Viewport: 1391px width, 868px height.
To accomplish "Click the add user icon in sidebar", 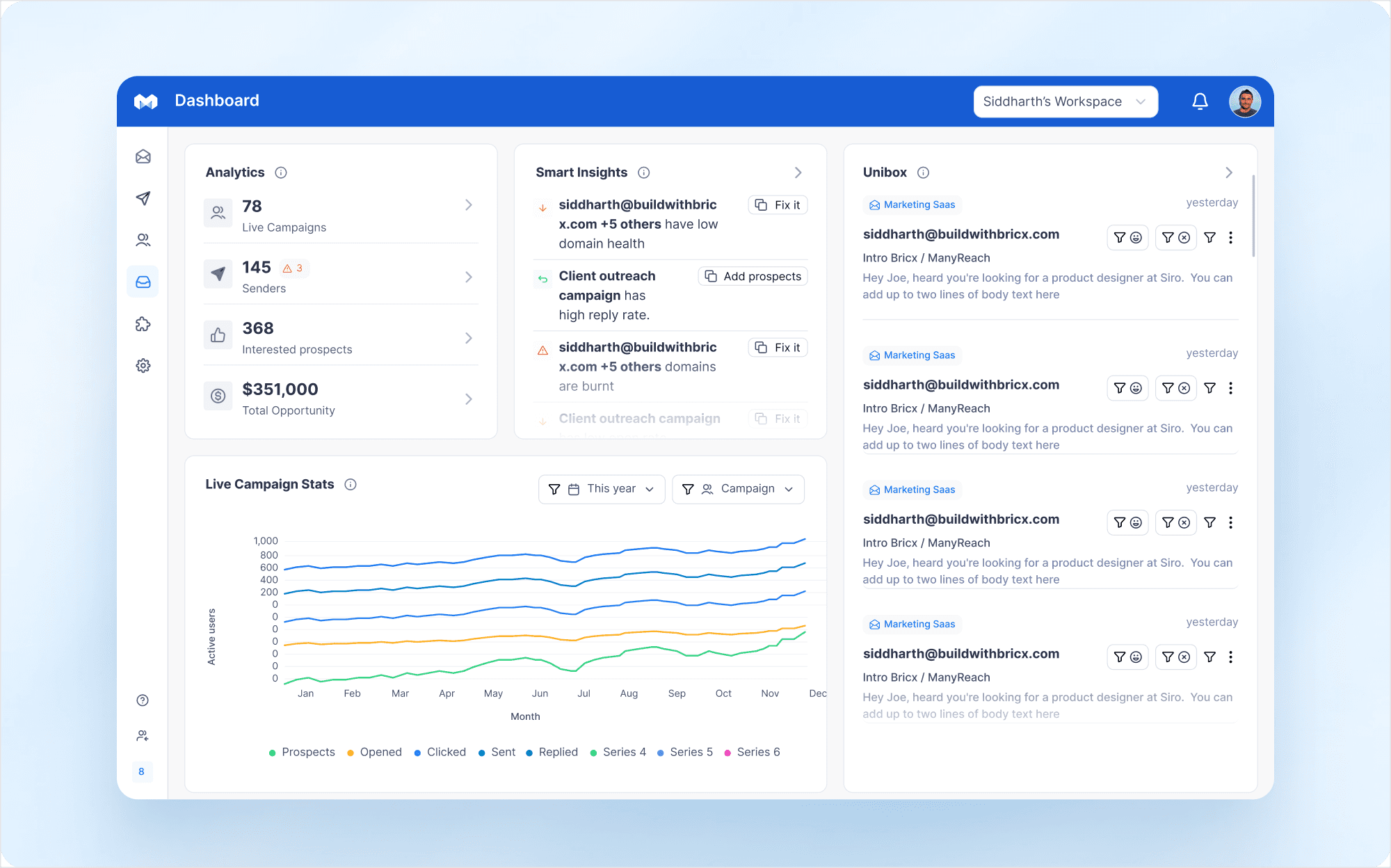I will tap(143, 736).
